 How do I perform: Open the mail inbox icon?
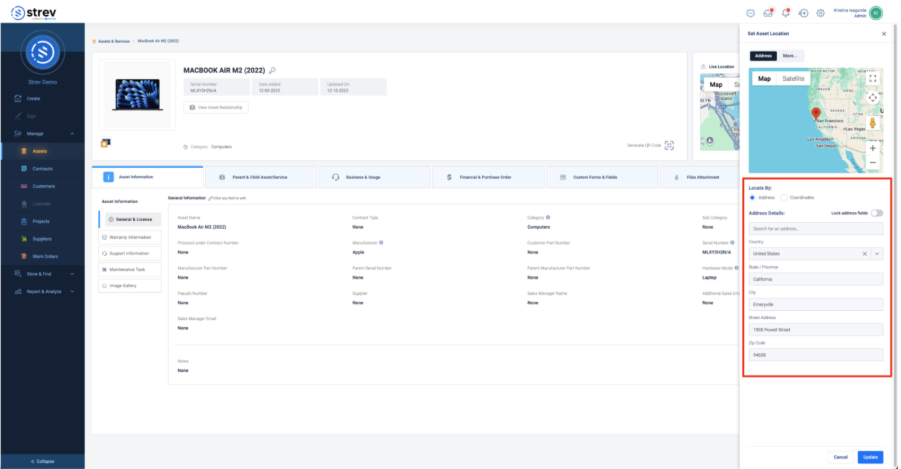(x=767, y=13)
